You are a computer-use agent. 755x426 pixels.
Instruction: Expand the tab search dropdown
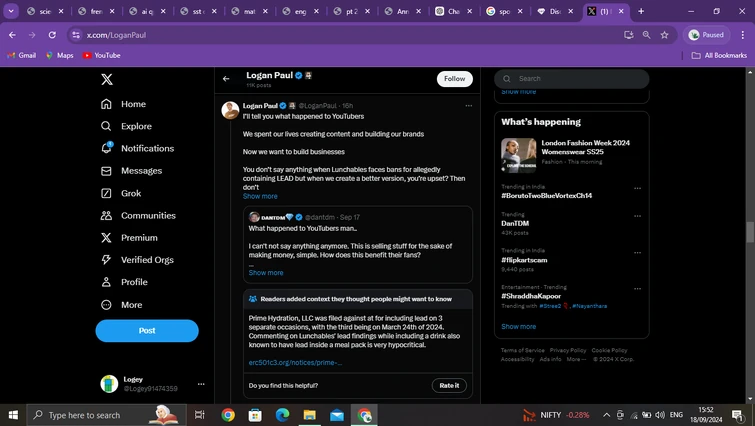11,11
